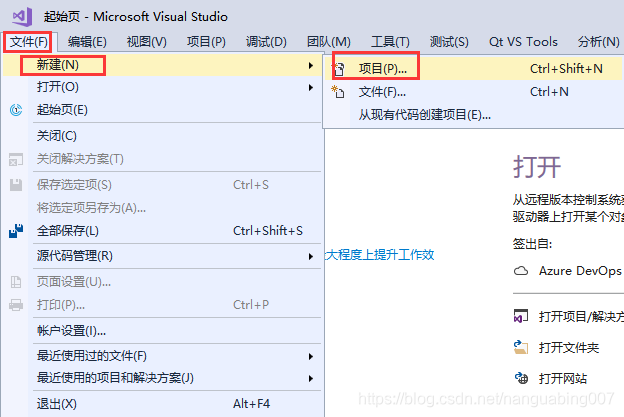This screenshot has width=624, height=417.
Task: Click the open website globe icon
Action: tap(521, 378)
